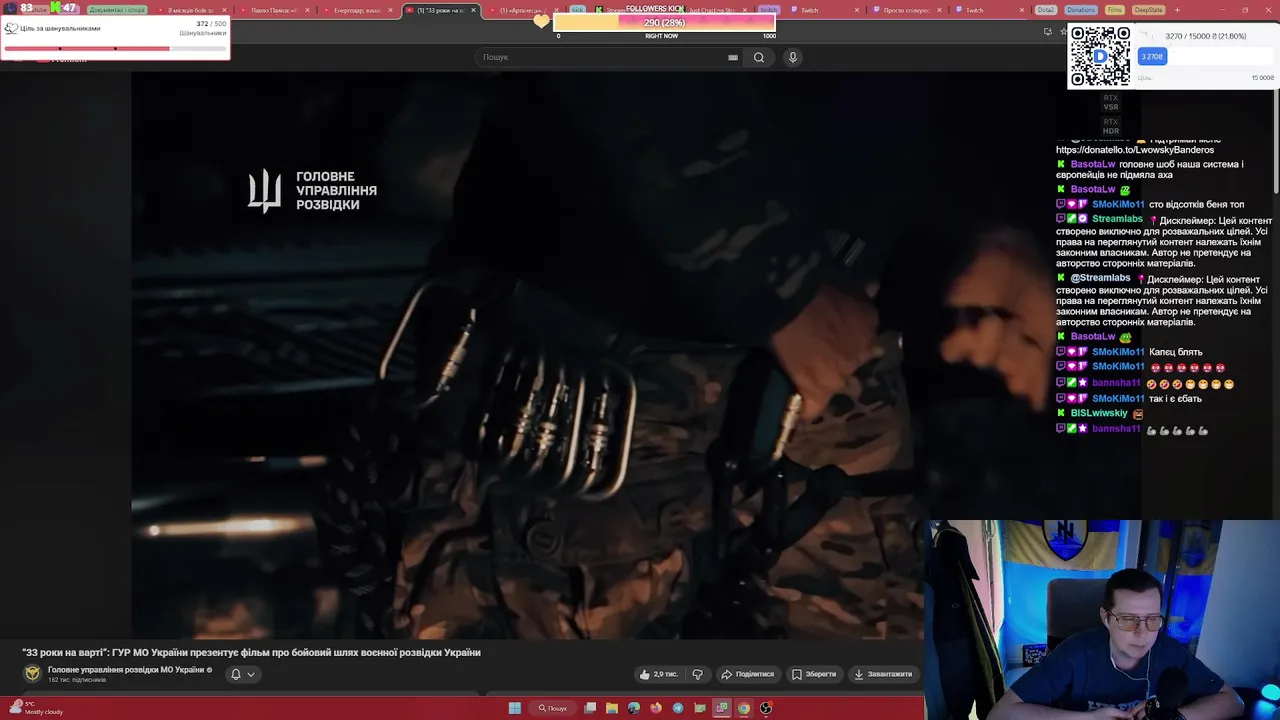Open the channel avatar of ГУР МО України
Viewport: 1280px width, 720px height.
click(x=32, y=674)
